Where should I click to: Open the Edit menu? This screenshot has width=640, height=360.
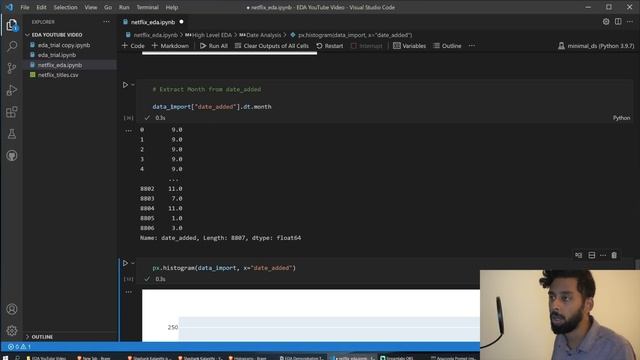pos(41,7)
